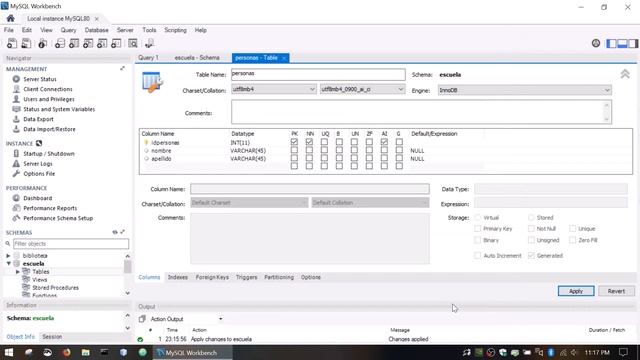Open Data Import/Restore

49,129
